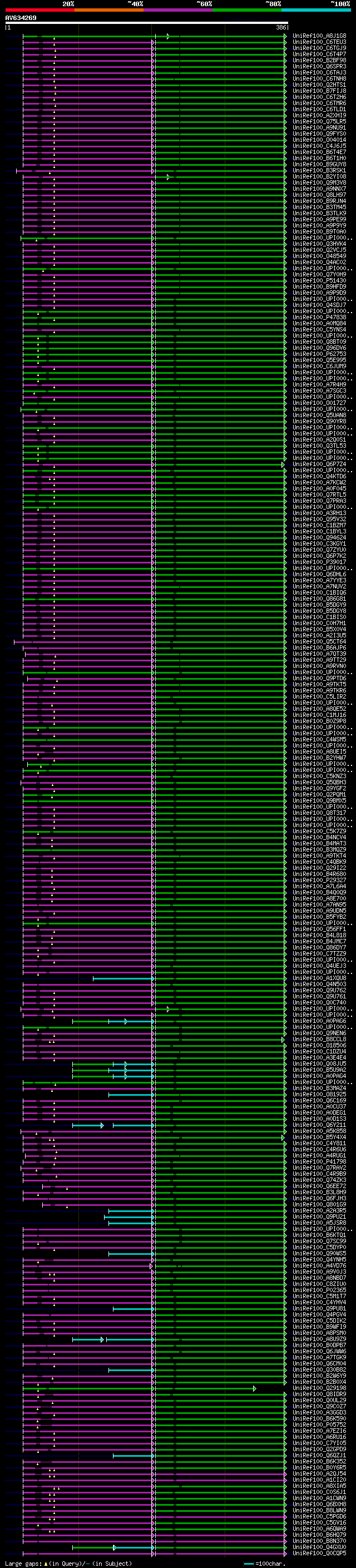
Task: Select the UniRef100_Q9PU81 label
Action: tap(319, 1309)
